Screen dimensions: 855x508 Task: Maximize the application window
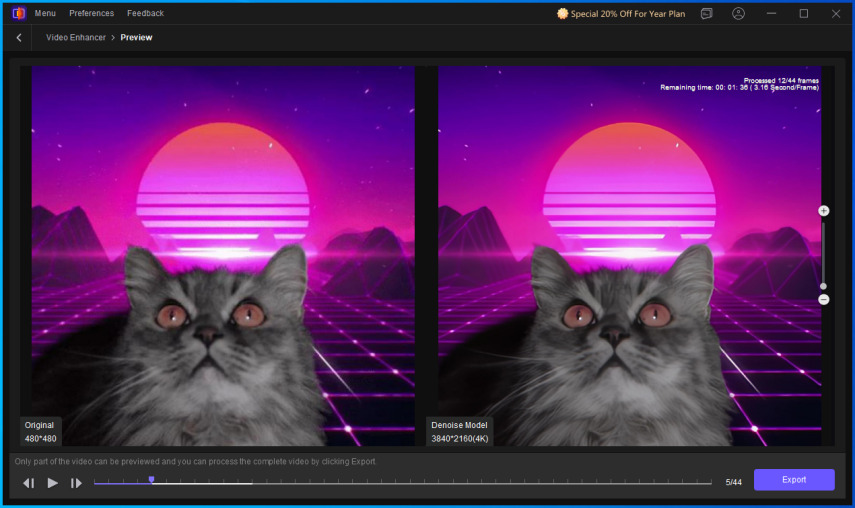click(x=804, y=14)
